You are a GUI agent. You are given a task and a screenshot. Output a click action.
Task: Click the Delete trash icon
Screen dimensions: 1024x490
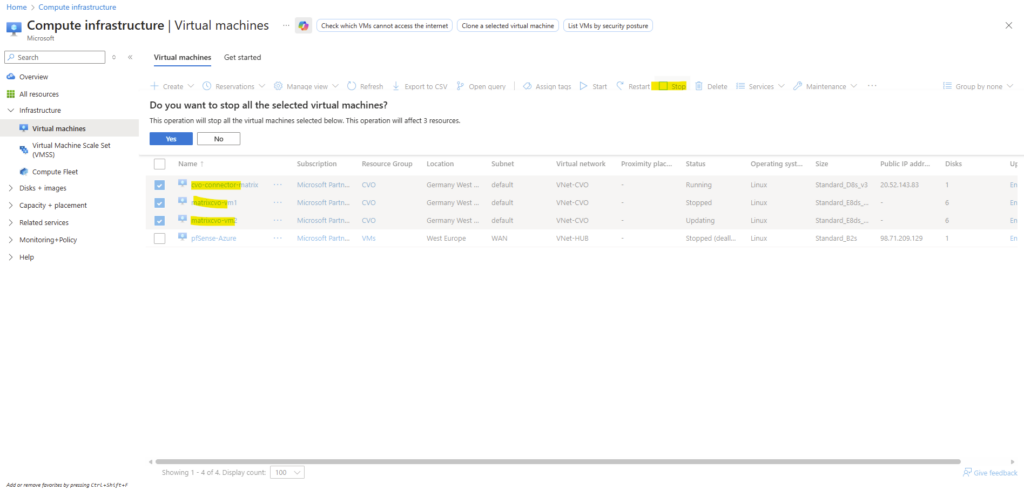pyautogui.click(x=699, y=87)
